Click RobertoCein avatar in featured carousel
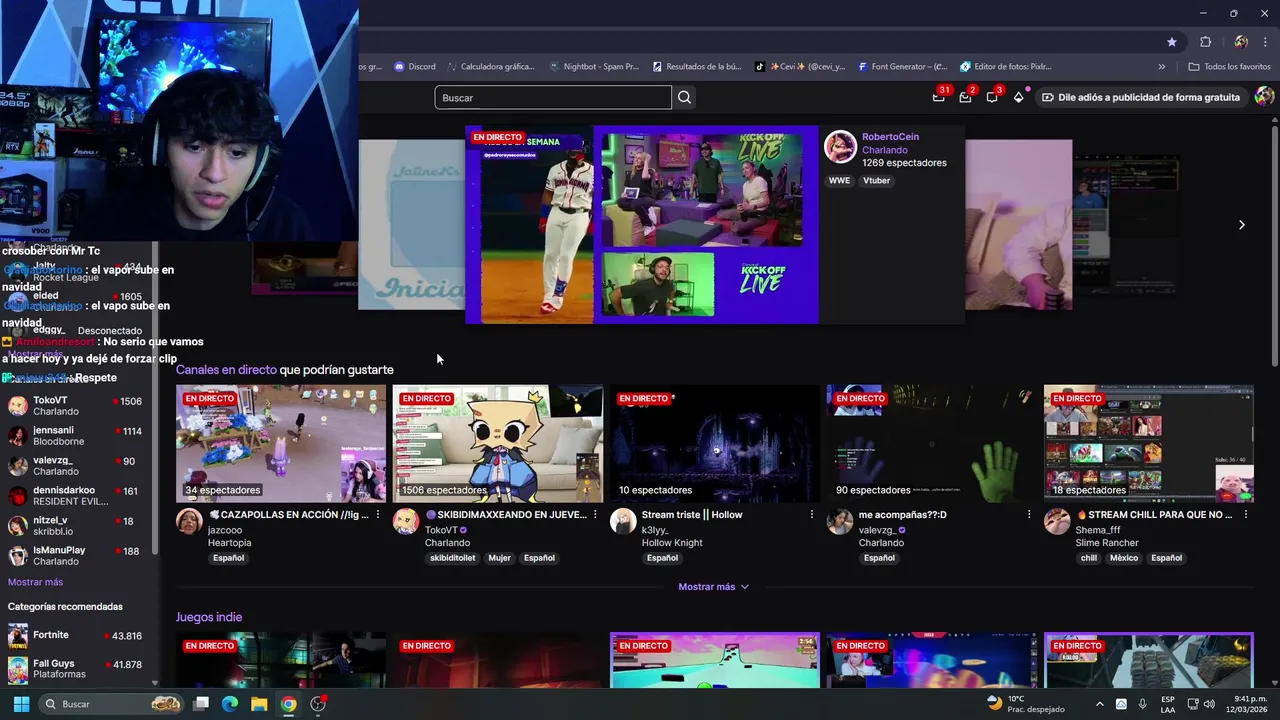 point(840,147)
